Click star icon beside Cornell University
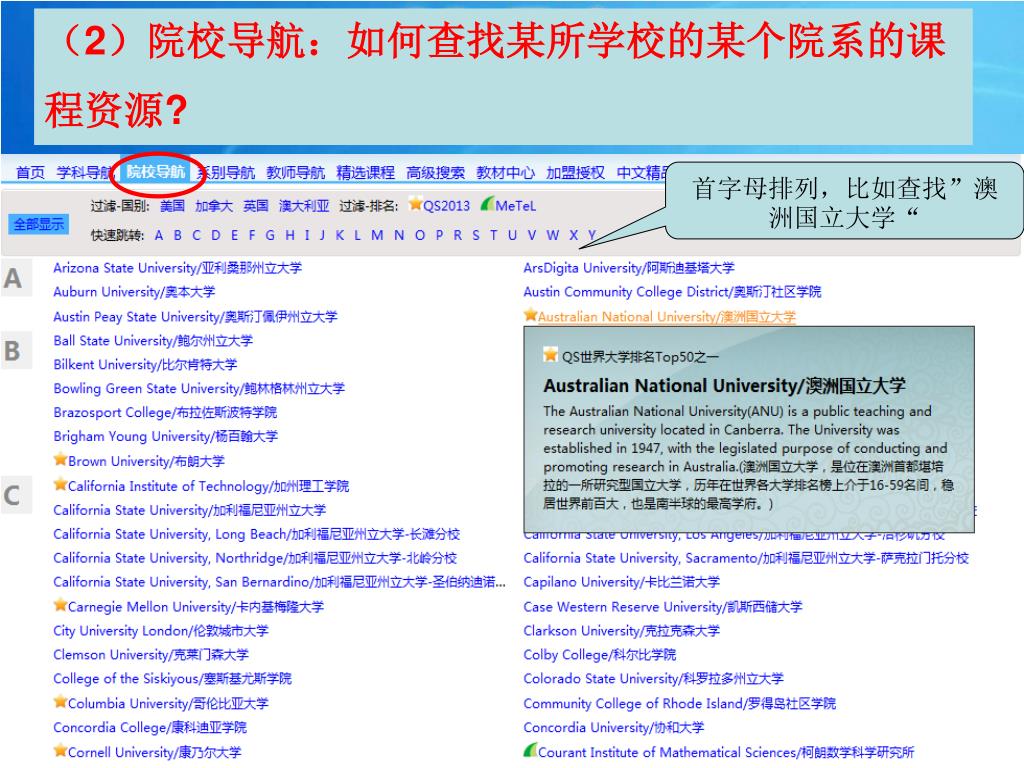Viewport: 1024px width, 768px height. pos(60,751)
